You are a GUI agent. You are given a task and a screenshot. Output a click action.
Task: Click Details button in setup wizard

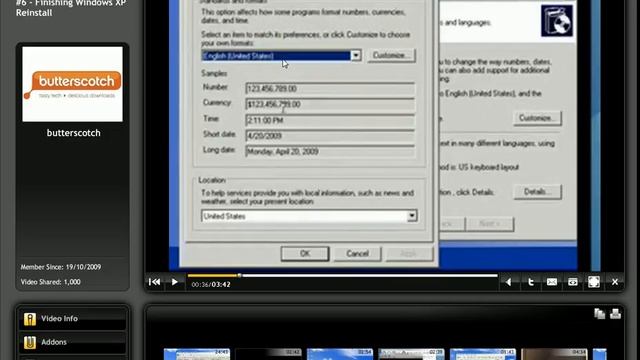click(x=537, y=192)
